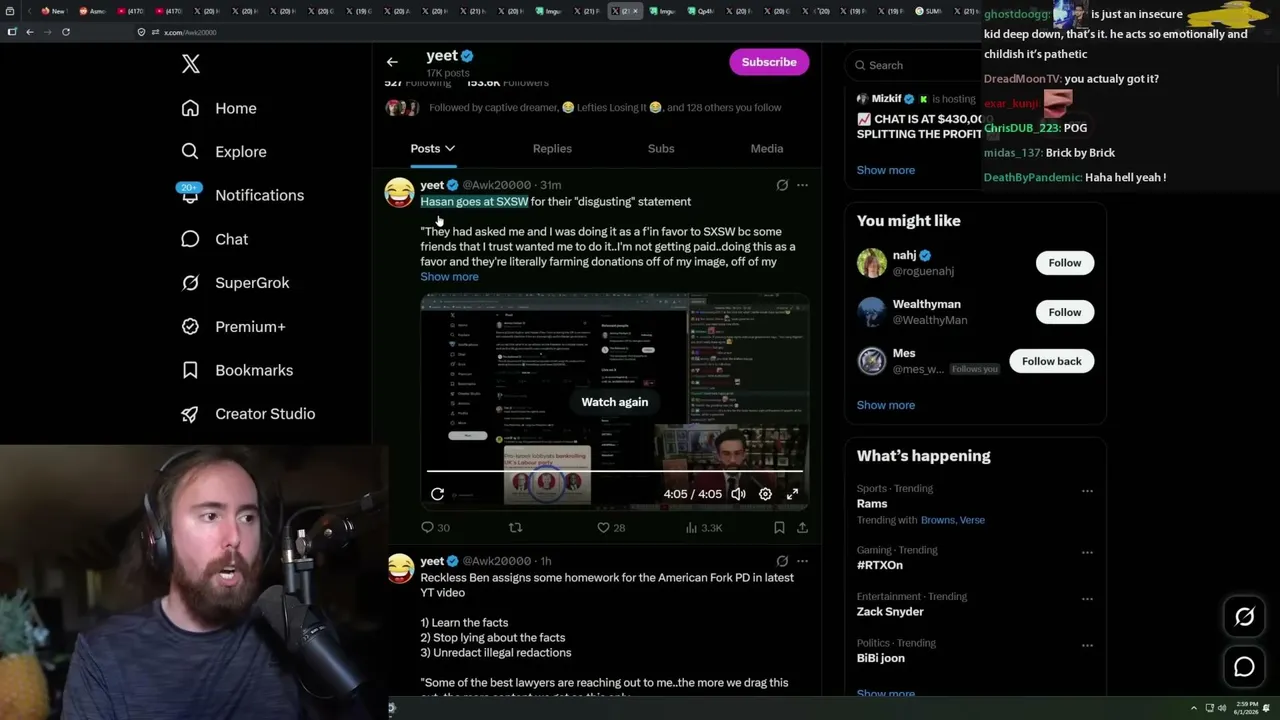Open the floating Grok button
The image size is (1280, 720).
1244,617
